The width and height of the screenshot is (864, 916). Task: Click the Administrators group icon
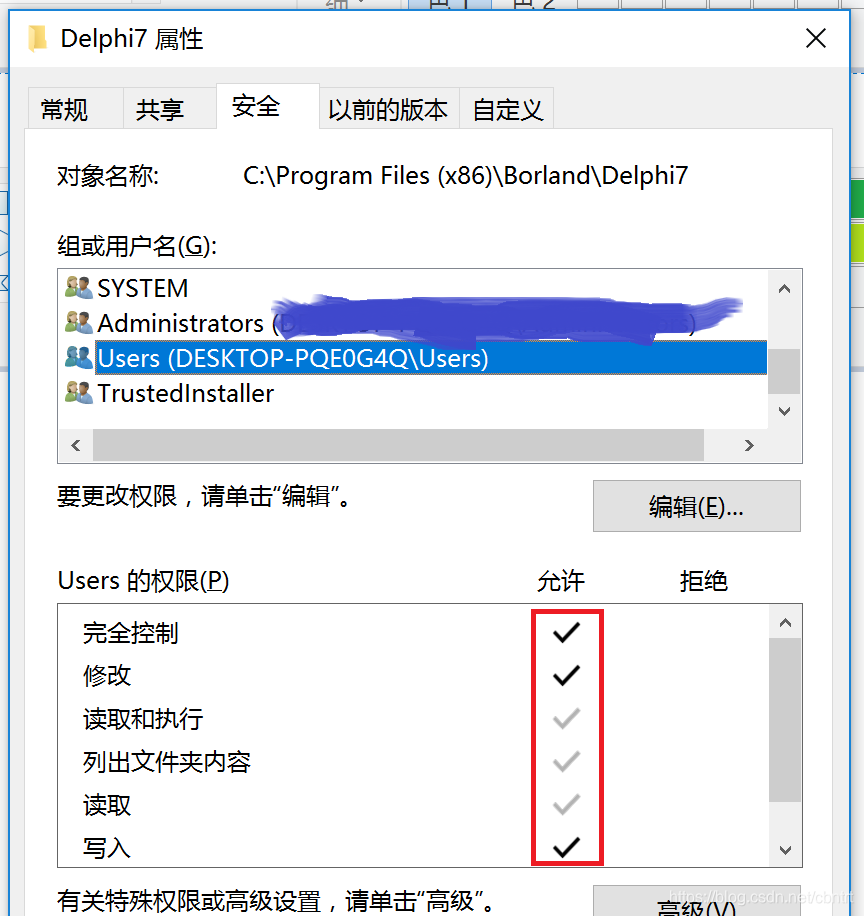coord(78,323)
